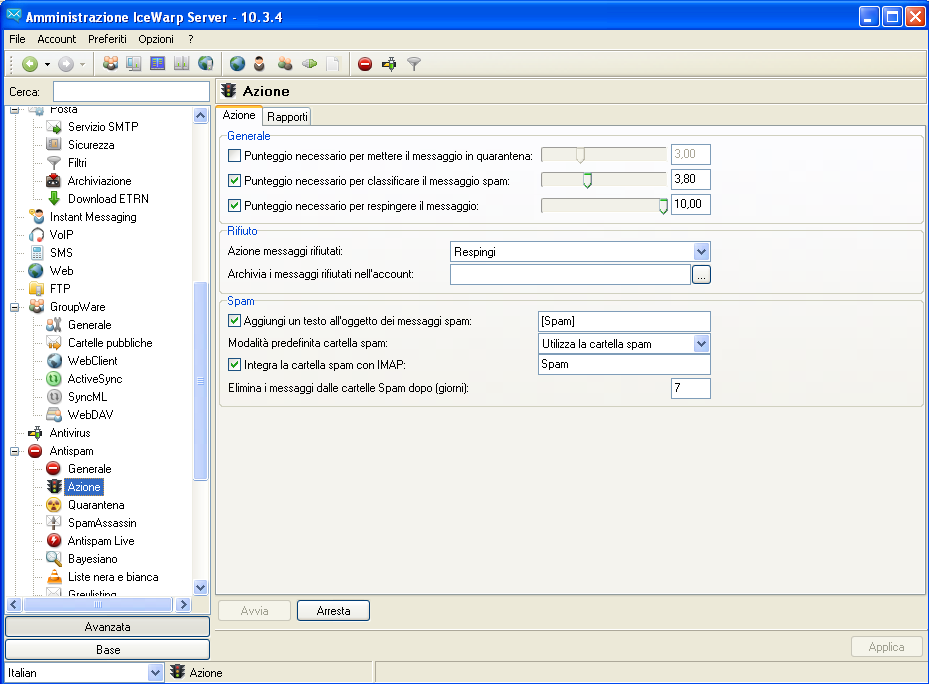Click the three-people toolbar icon beside Forward
929x684 pixels.
coord(110,63)
